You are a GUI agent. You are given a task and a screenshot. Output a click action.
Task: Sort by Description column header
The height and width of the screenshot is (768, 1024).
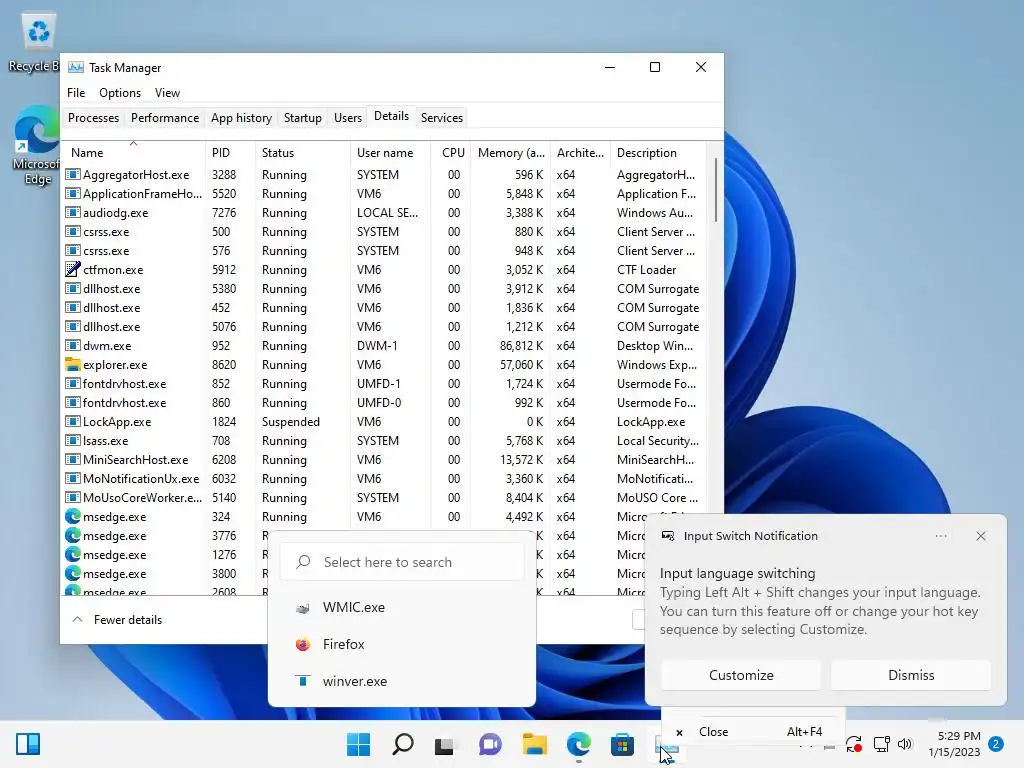tap(658, 152)
